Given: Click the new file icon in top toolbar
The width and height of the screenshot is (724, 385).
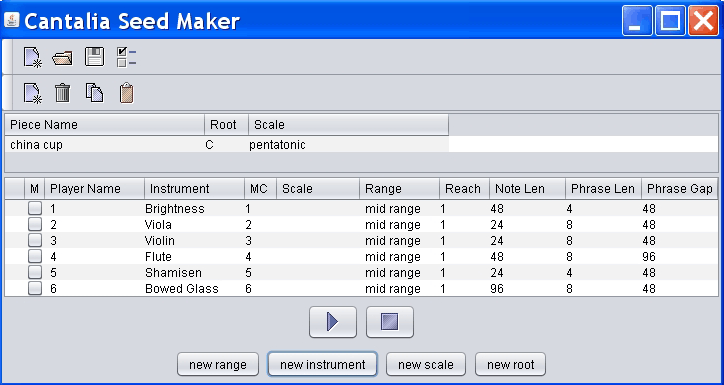Looking at the screenshot, I should tap(33, 58).
